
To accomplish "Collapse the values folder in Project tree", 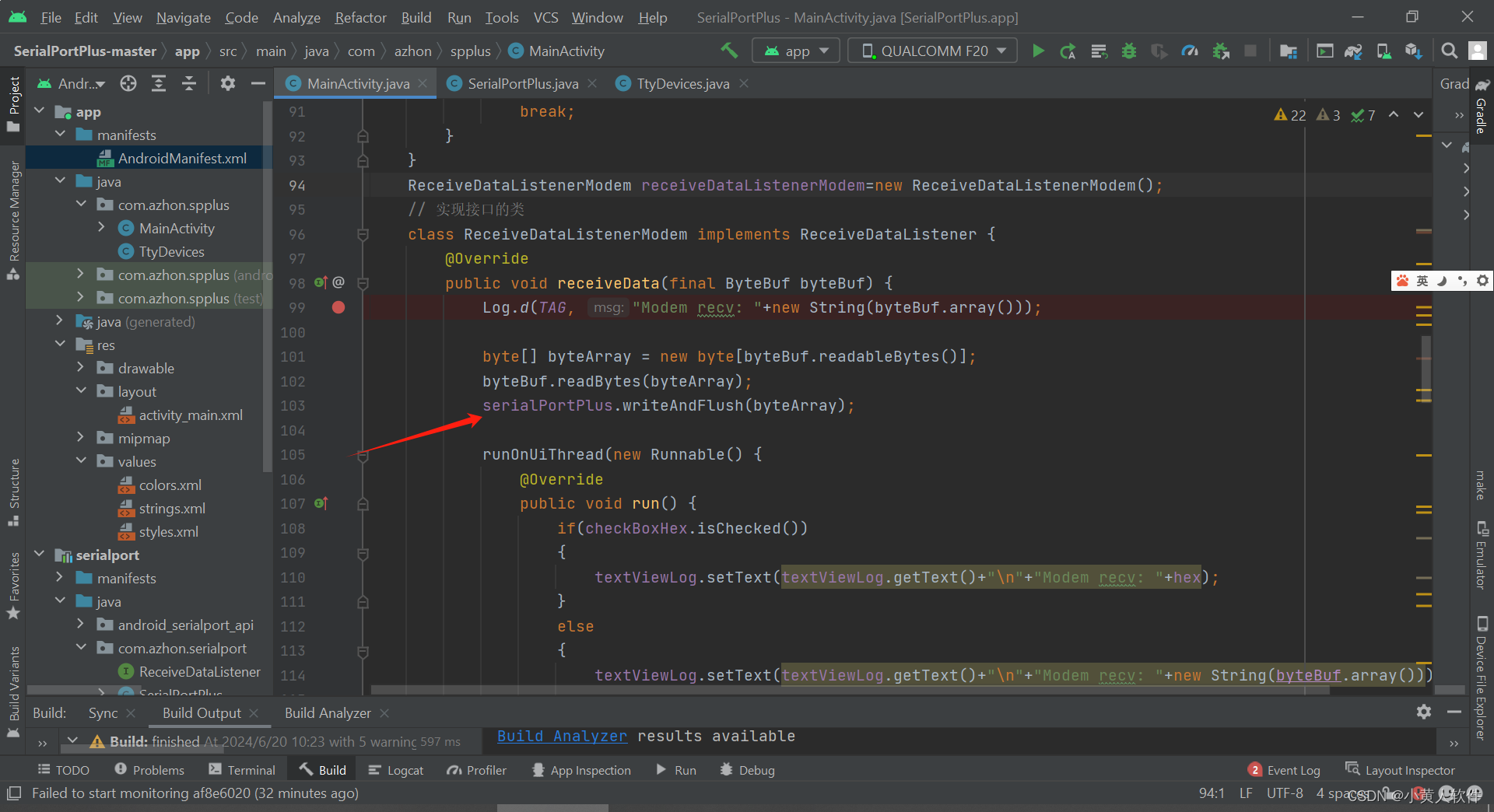I will pos(81,460).
